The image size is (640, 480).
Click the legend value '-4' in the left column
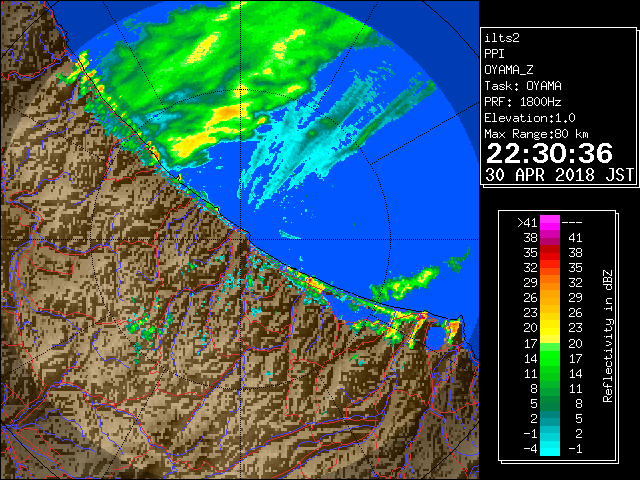pyautogui.click(x=530, y=449)
